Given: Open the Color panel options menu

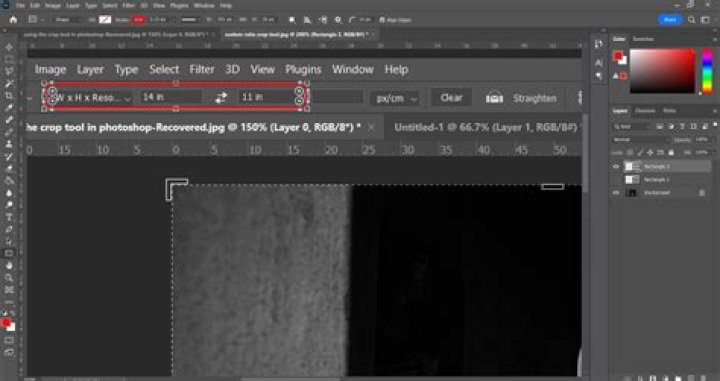Looking at the screenshot, I should pyautogui.click(x=714, y=39).
